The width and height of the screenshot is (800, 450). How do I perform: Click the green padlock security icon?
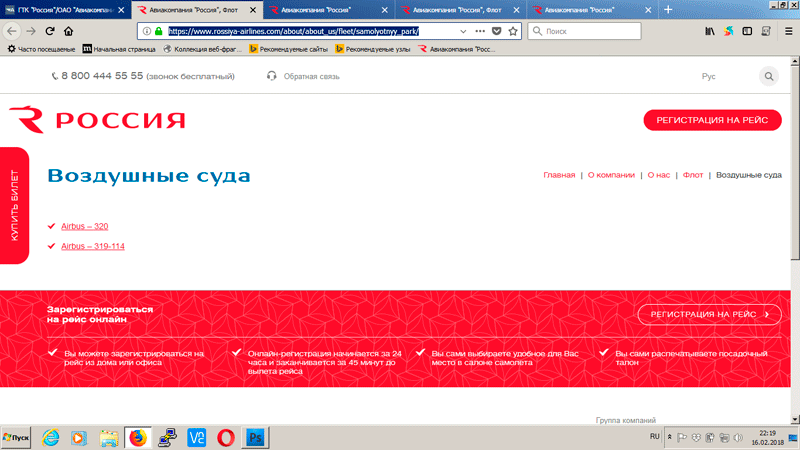click(x=159, y=31)
